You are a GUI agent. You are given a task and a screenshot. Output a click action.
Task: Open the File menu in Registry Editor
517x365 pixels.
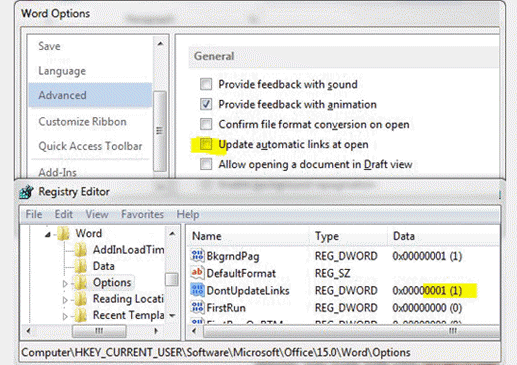point(34,214)
